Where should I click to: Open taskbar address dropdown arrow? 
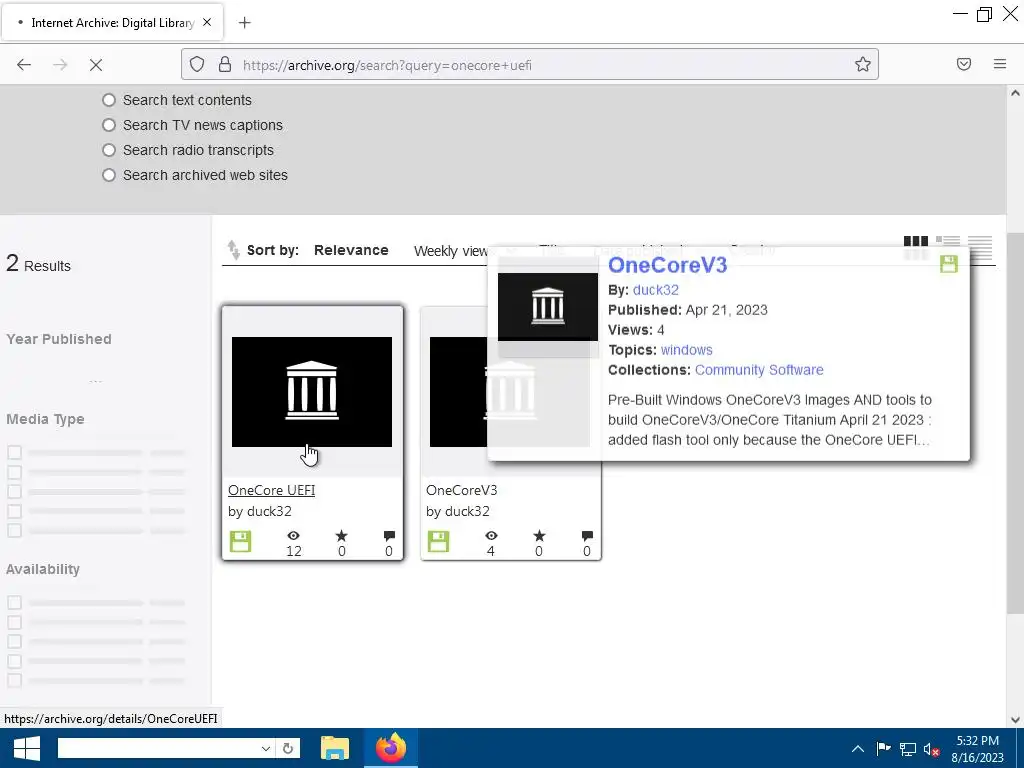(x=266, y=748)
